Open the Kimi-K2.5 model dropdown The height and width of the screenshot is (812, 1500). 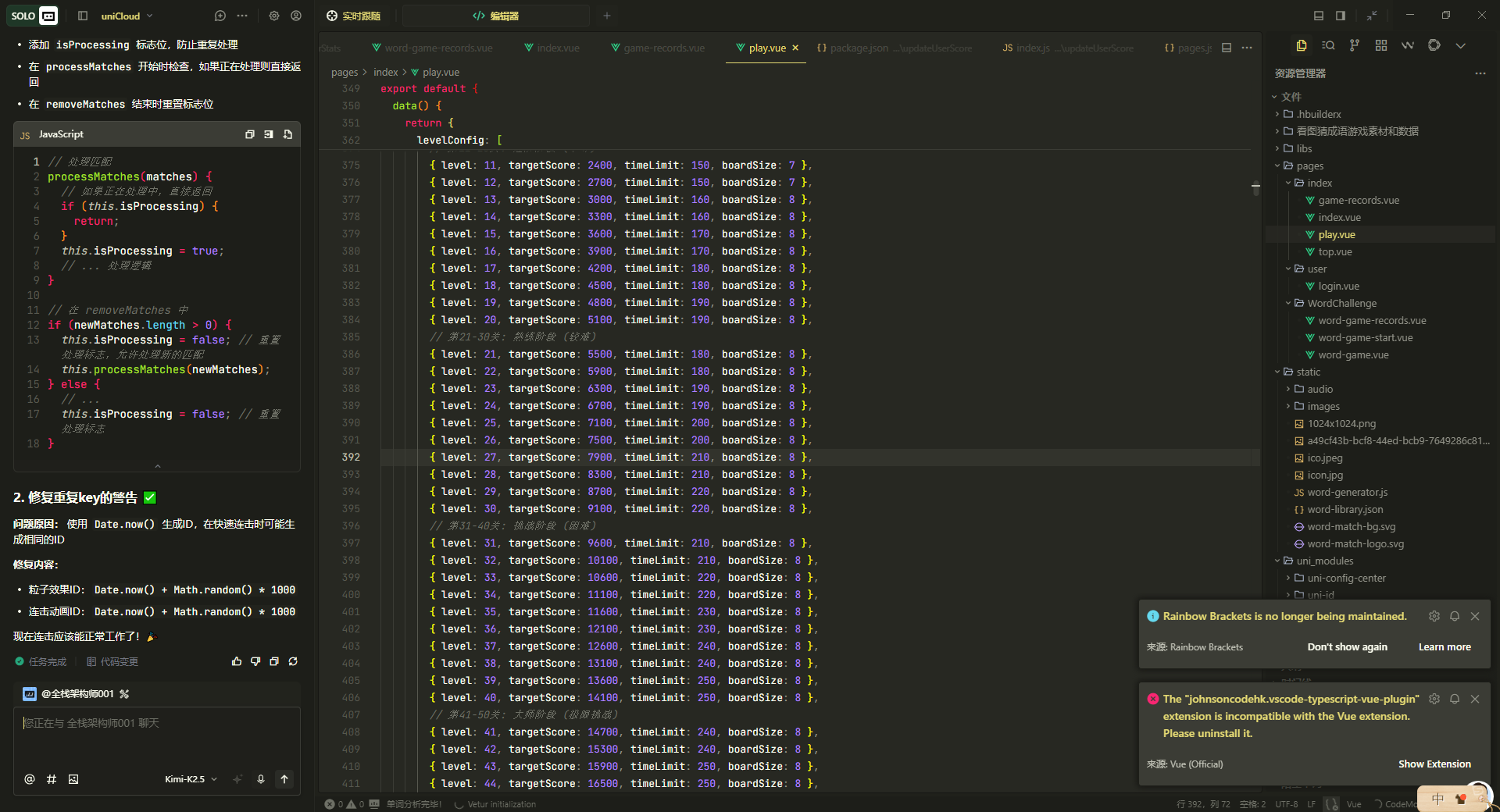(191, 779)
